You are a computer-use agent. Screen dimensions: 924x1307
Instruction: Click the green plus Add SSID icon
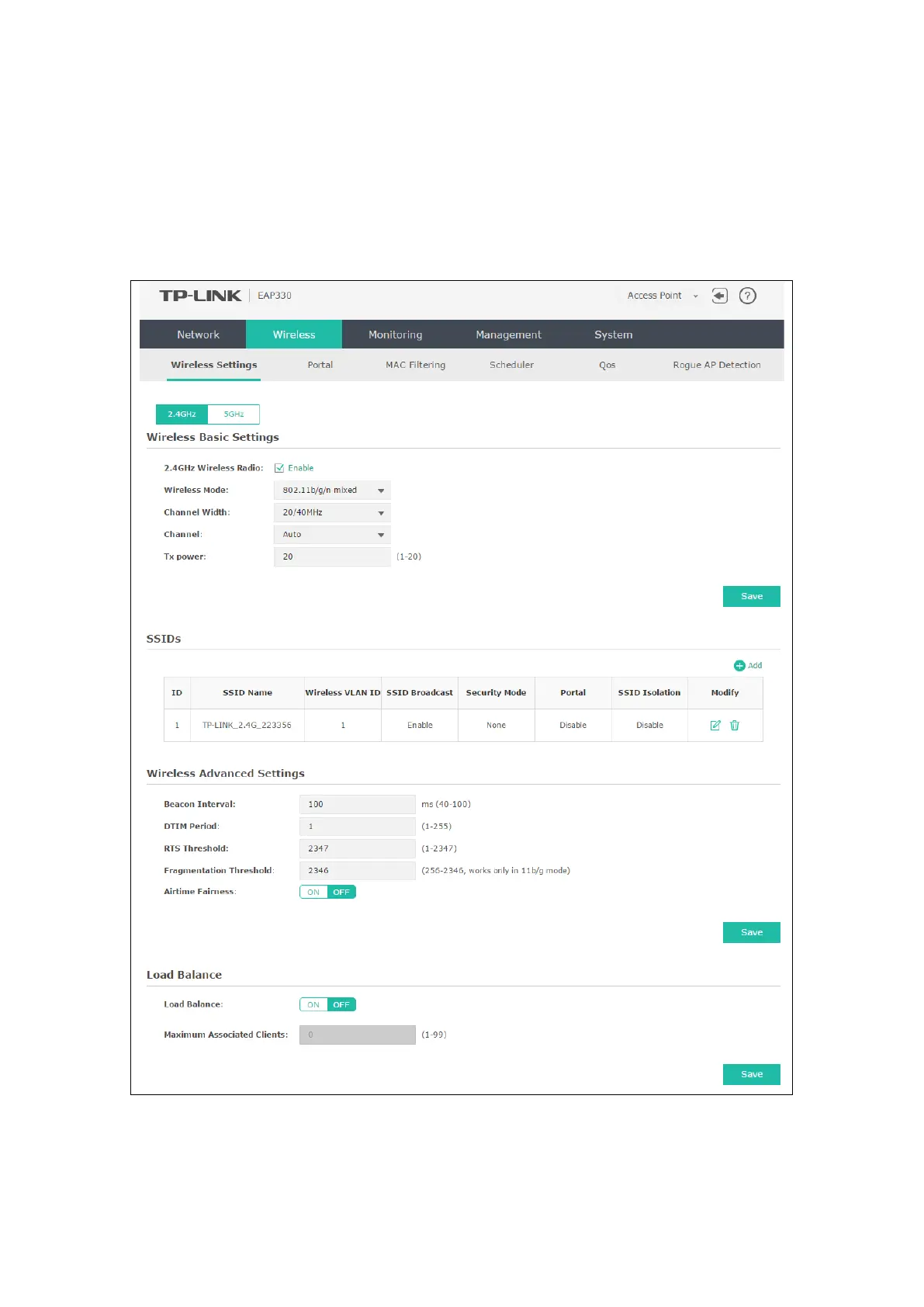pos(739,666)
